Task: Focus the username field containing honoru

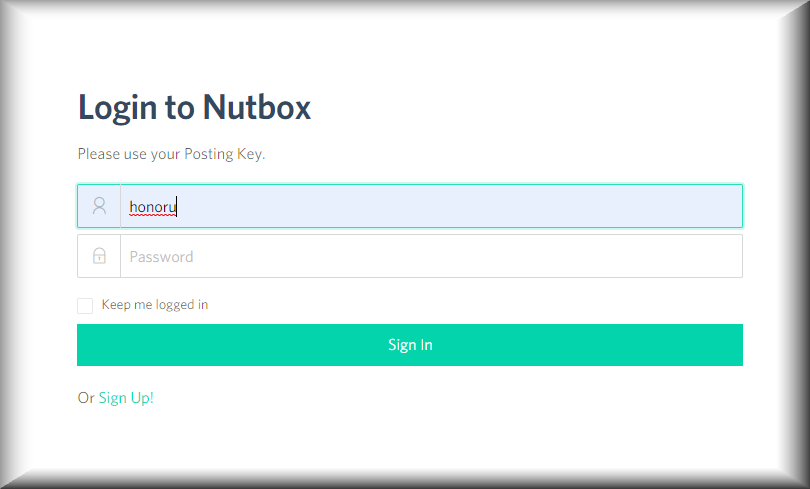Action: coord(431,206)
